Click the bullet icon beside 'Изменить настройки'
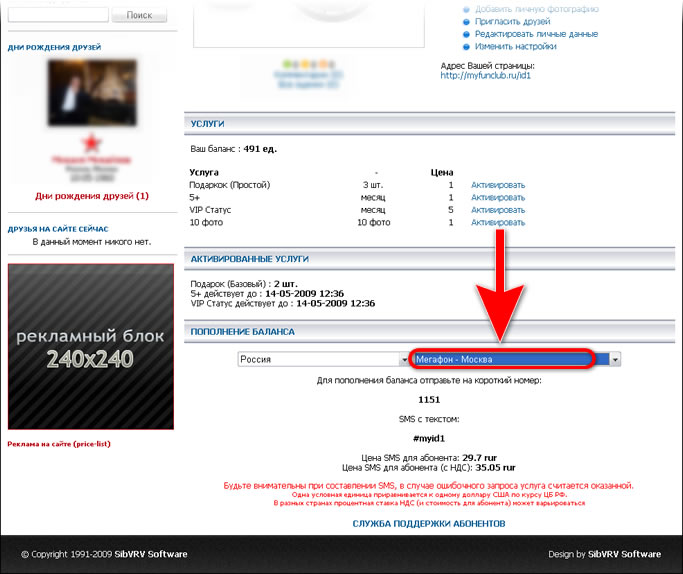683x574 pixels. click(466, 46)
